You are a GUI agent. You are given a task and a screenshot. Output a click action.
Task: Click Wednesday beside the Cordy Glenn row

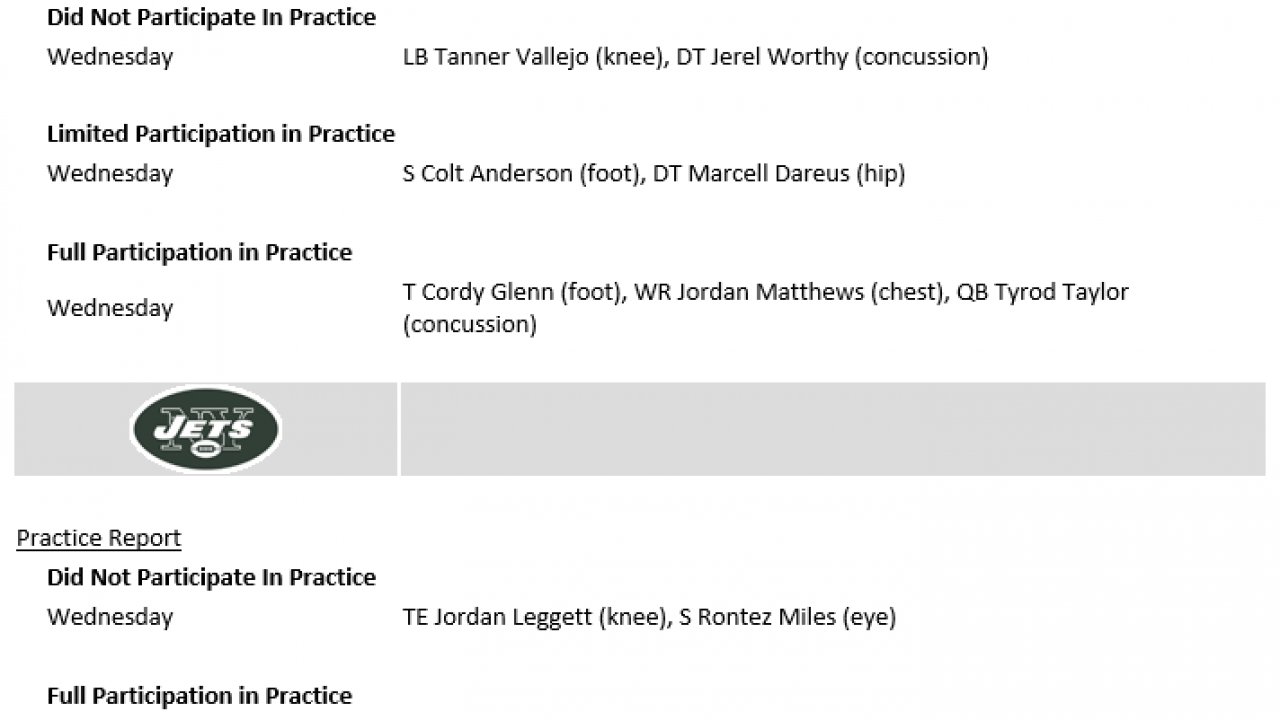[110, 308]
